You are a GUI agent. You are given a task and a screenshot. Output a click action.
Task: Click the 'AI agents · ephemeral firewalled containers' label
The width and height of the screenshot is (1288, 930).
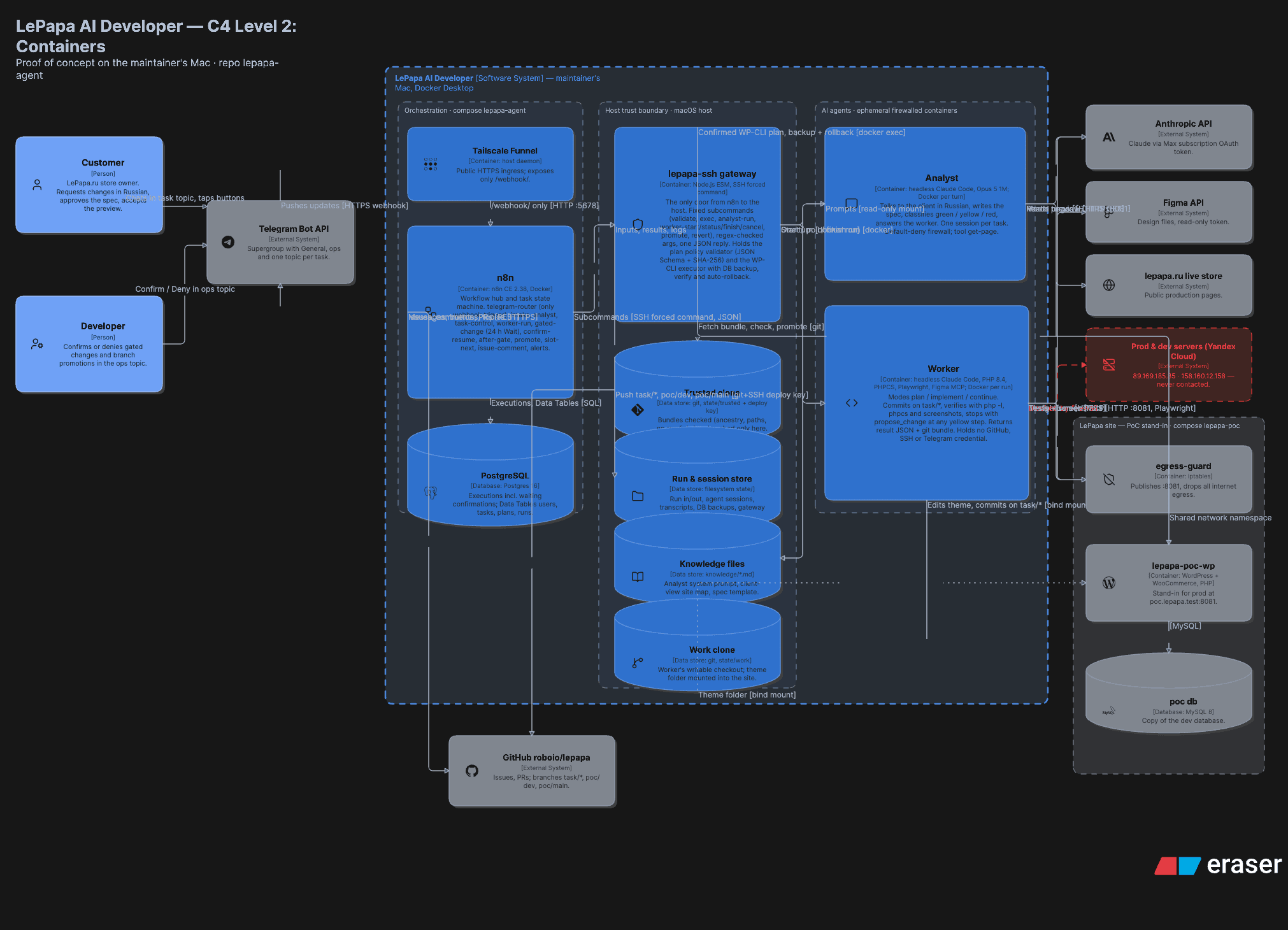tap(889, 110)
